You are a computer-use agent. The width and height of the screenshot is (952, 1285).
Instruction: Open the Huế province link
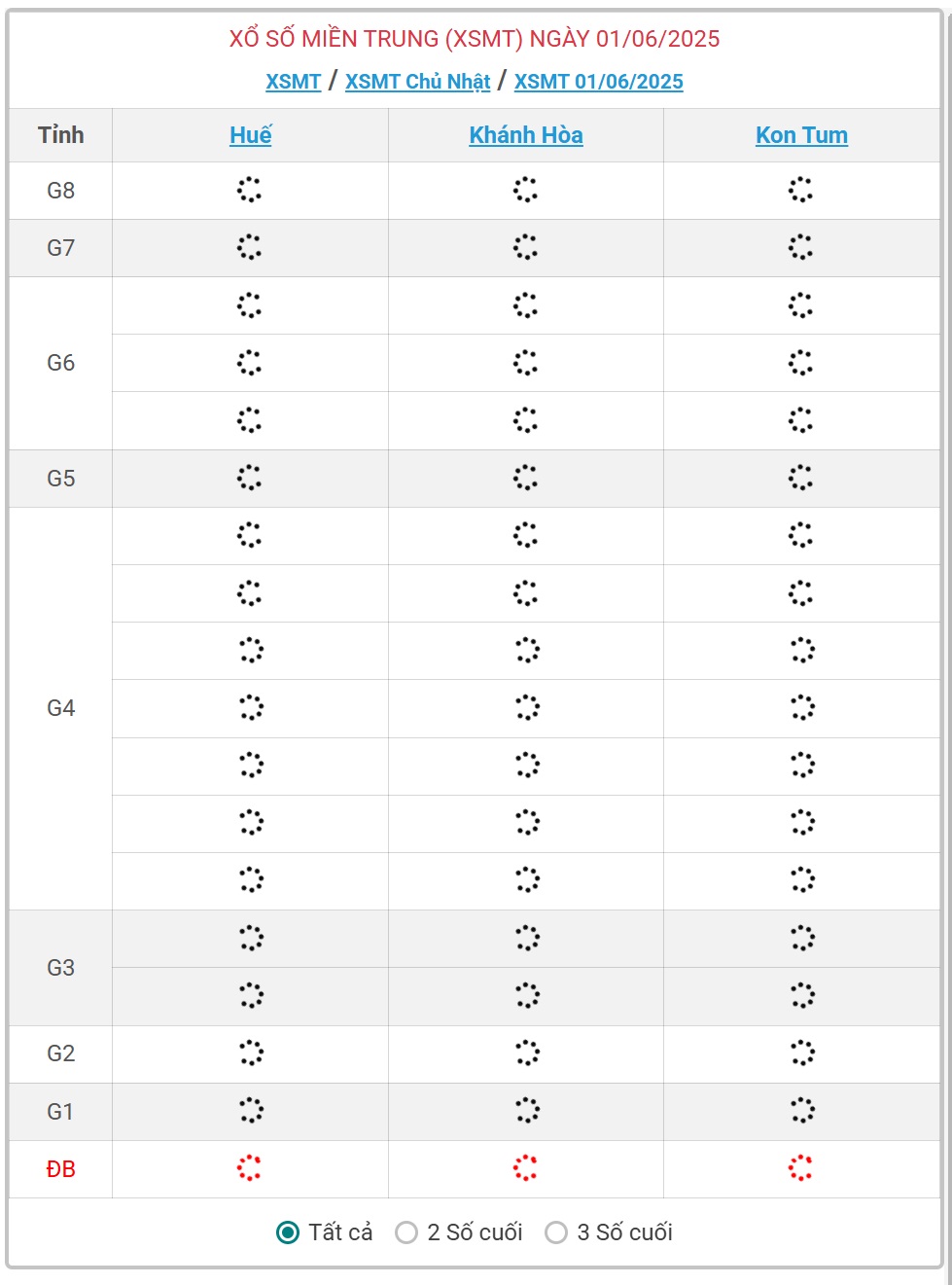[251, 135]
